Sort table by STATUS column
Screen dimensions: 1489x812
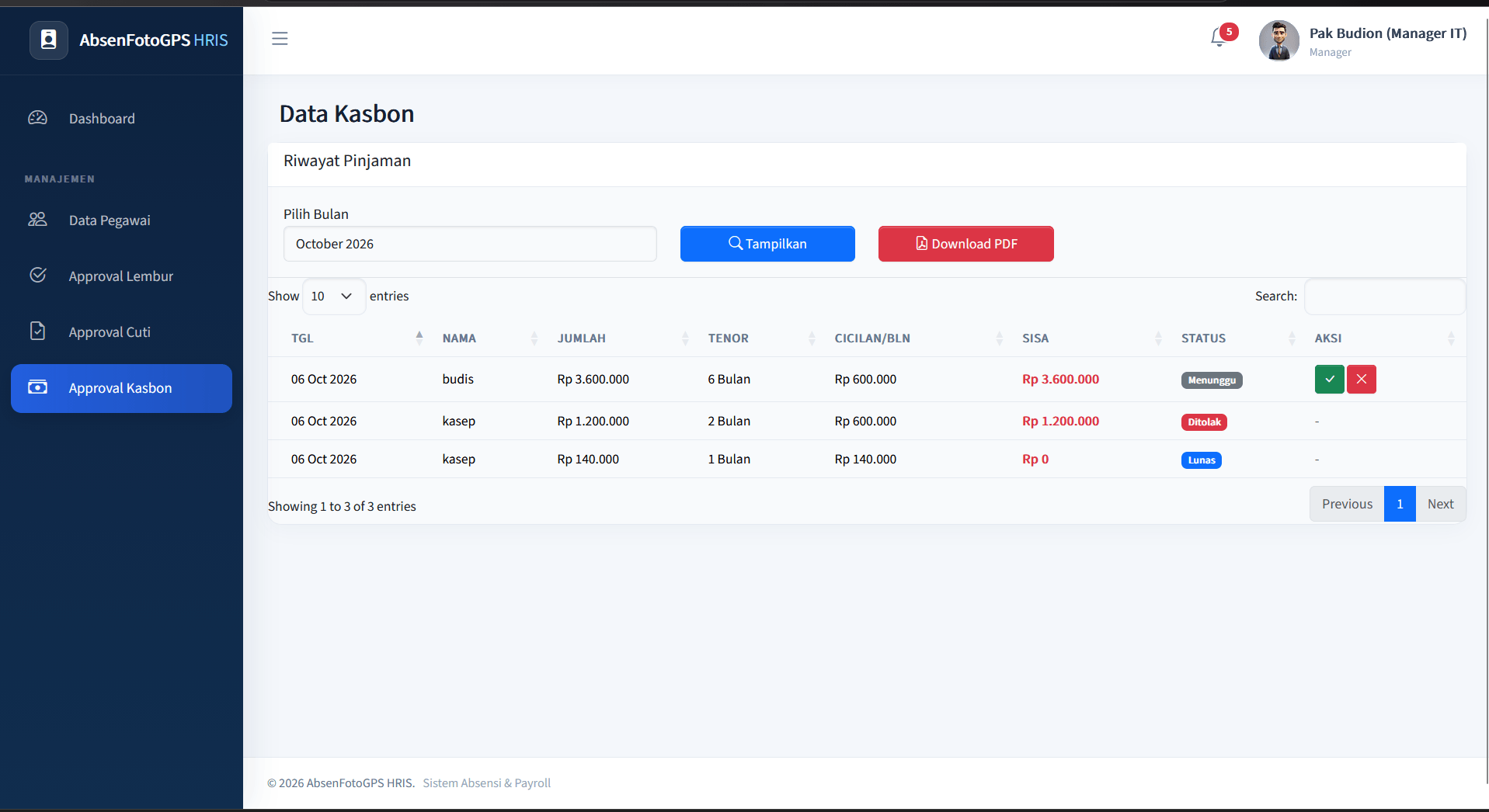1236,338
